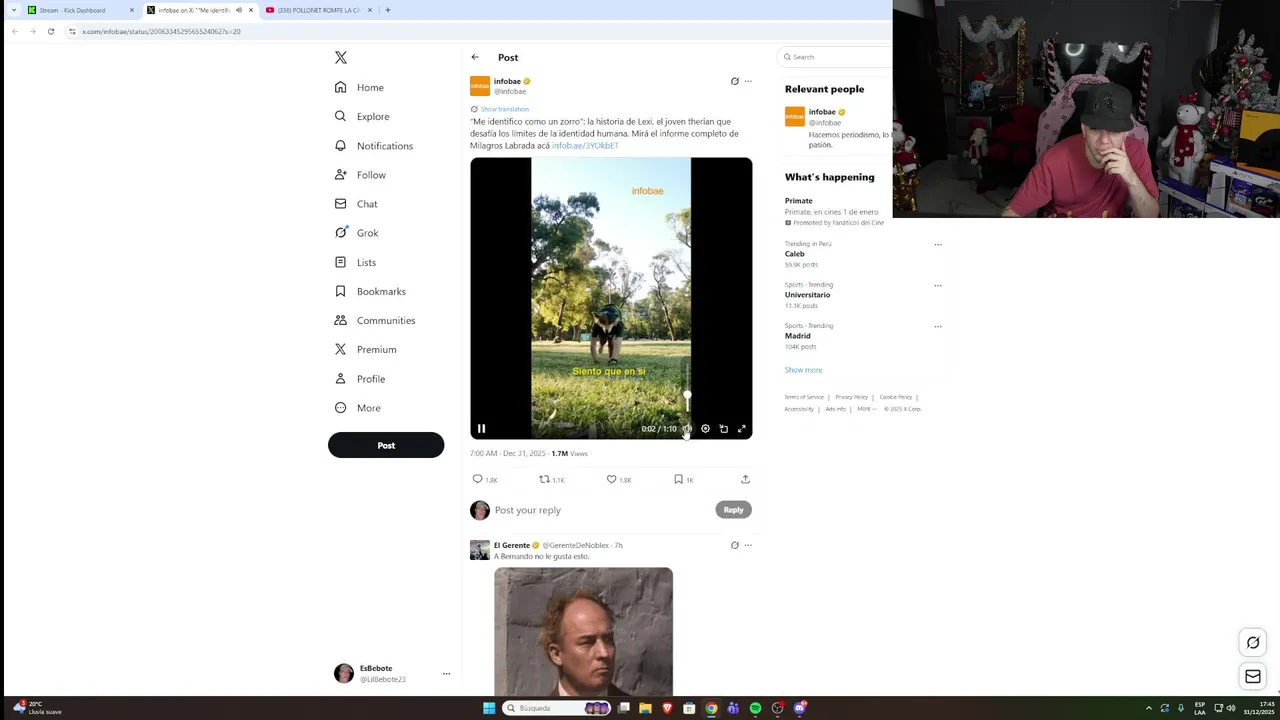Open Brave browser from taskbar
The image size is (1280, 720).
point(667,708)
